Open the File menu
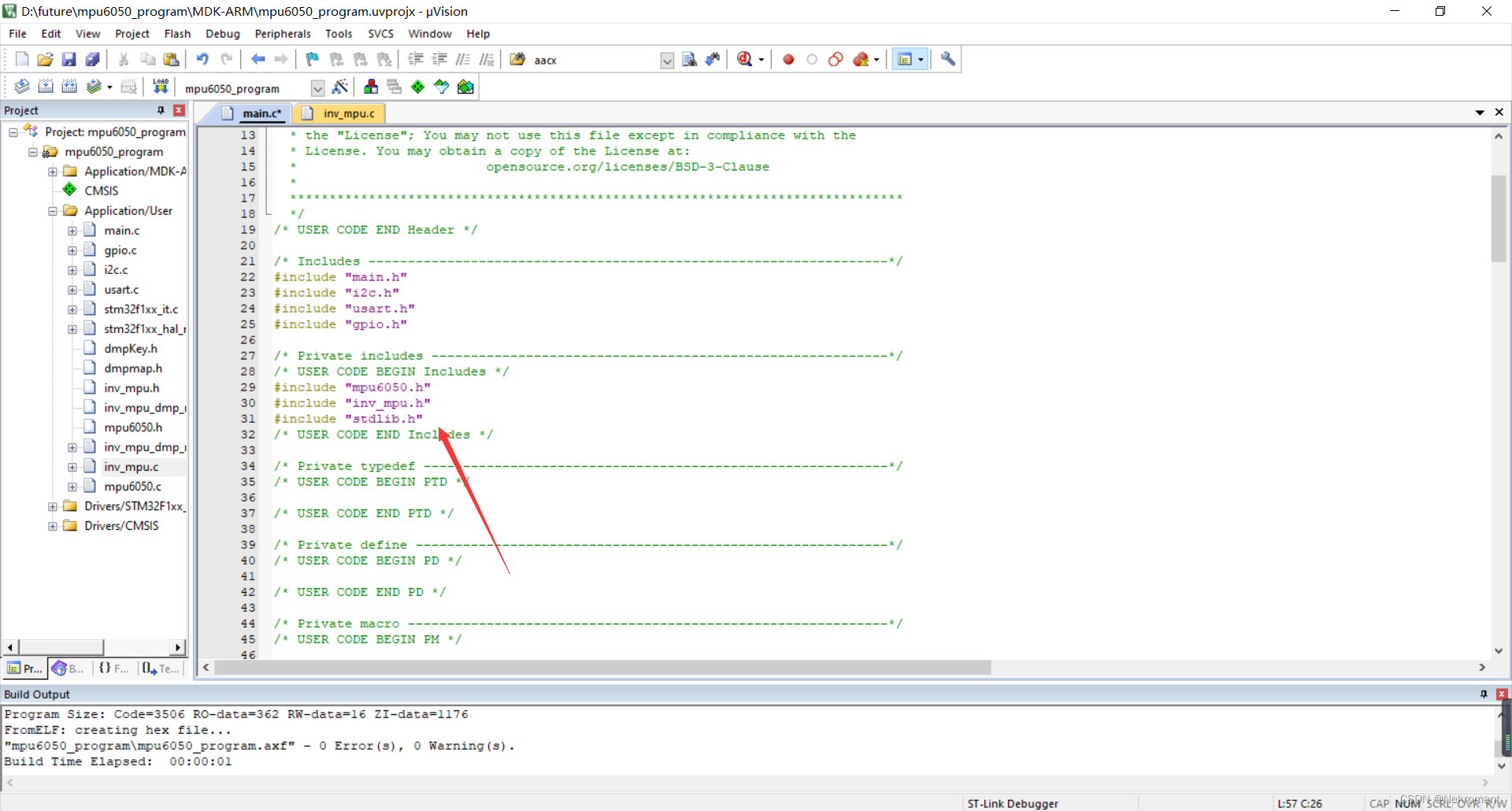The width and height of the screenshot is (1512, 811). [17, 34]
